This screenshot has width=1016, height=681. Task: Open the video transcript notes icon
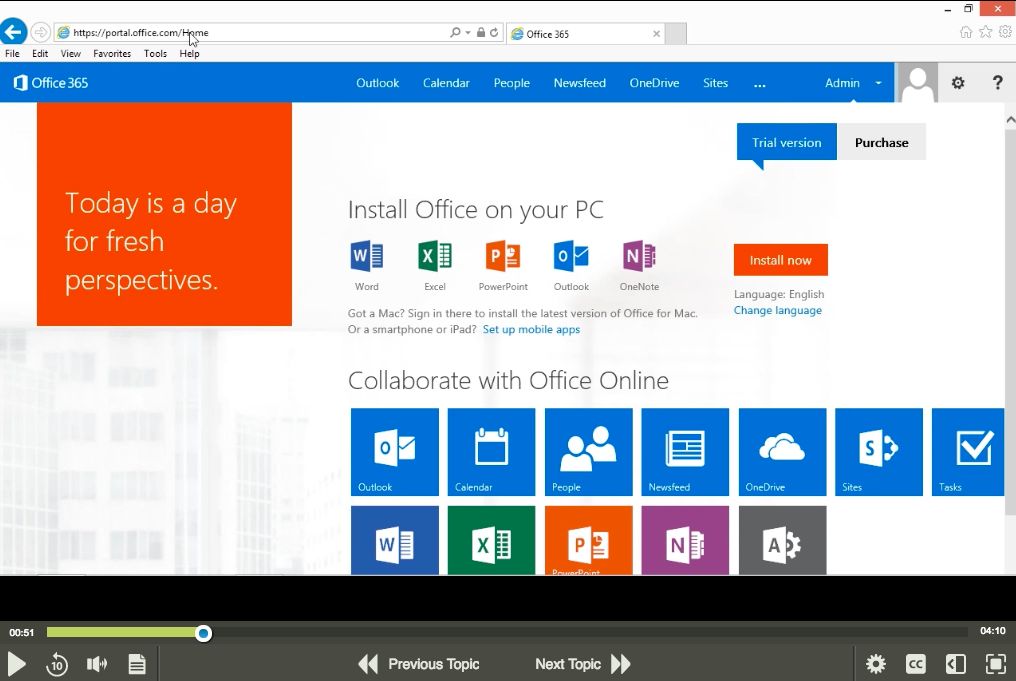(137, 664)
